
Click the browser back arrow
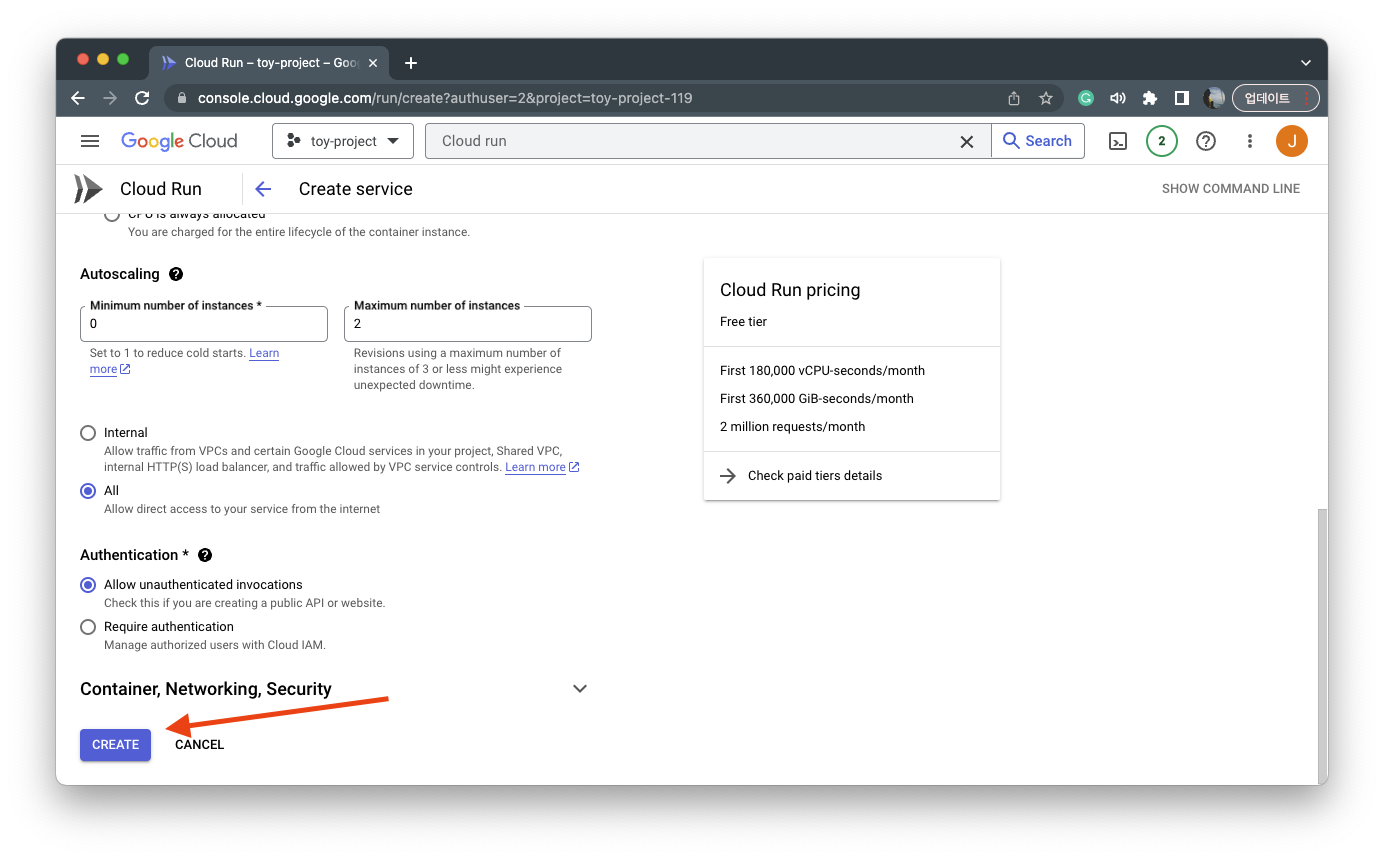click(78, 98)
